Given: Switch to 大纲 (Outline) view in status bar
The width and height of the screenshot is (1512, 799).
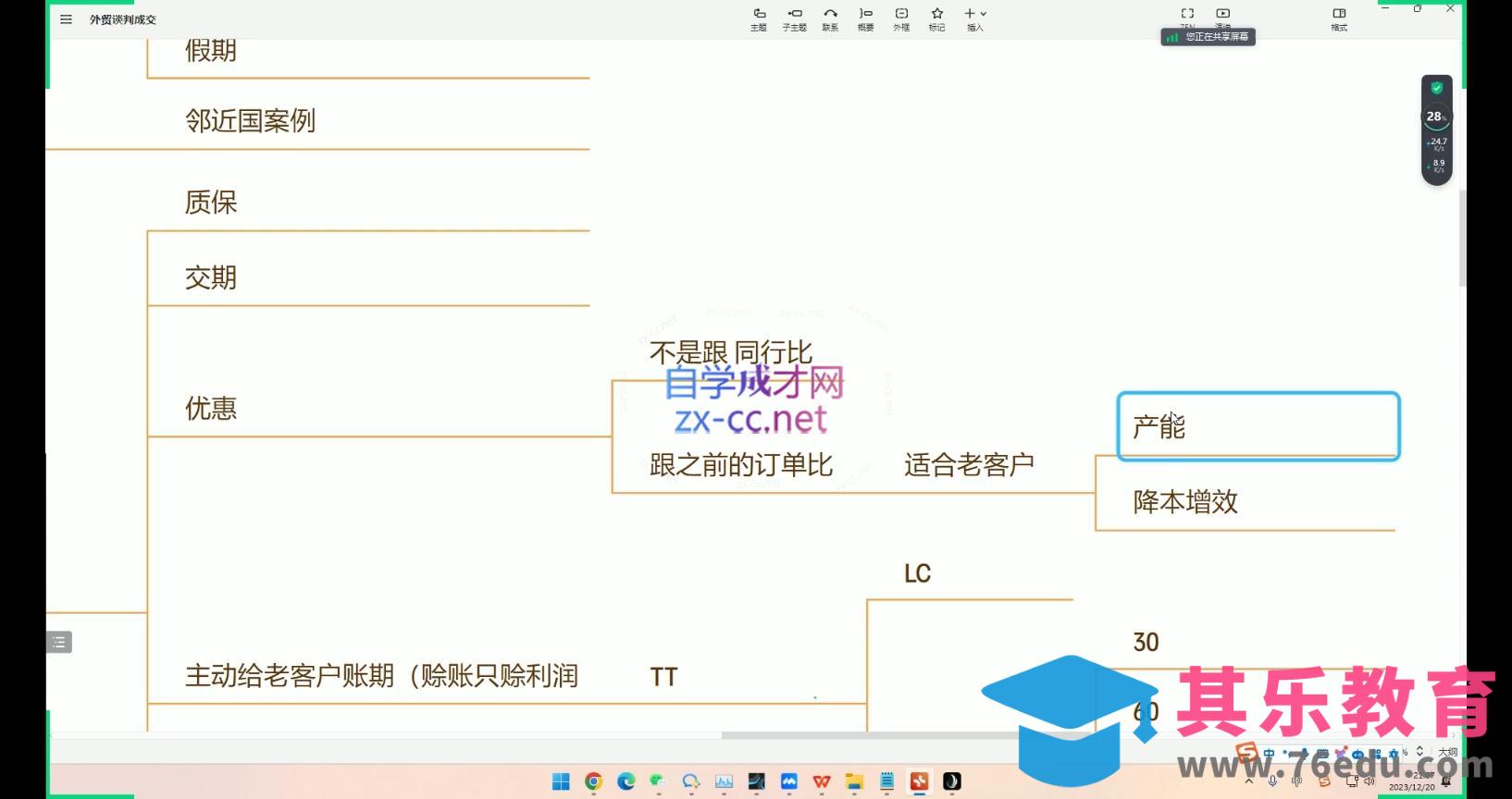Looking at the screenshot, I should (1447, 752).
